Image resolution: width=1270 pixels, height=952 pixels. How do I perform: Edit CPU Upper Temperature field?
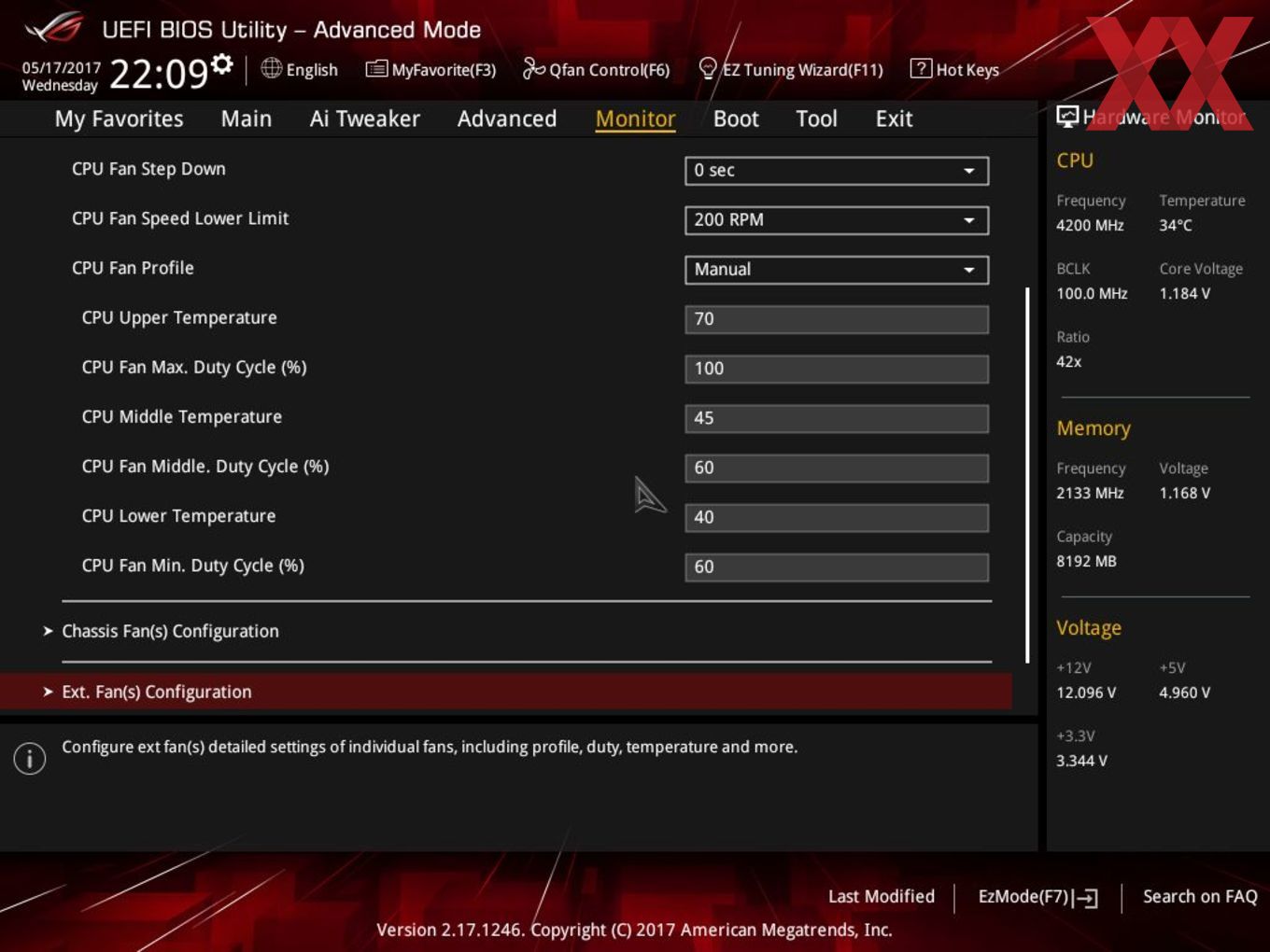click(x=837, y=319)
